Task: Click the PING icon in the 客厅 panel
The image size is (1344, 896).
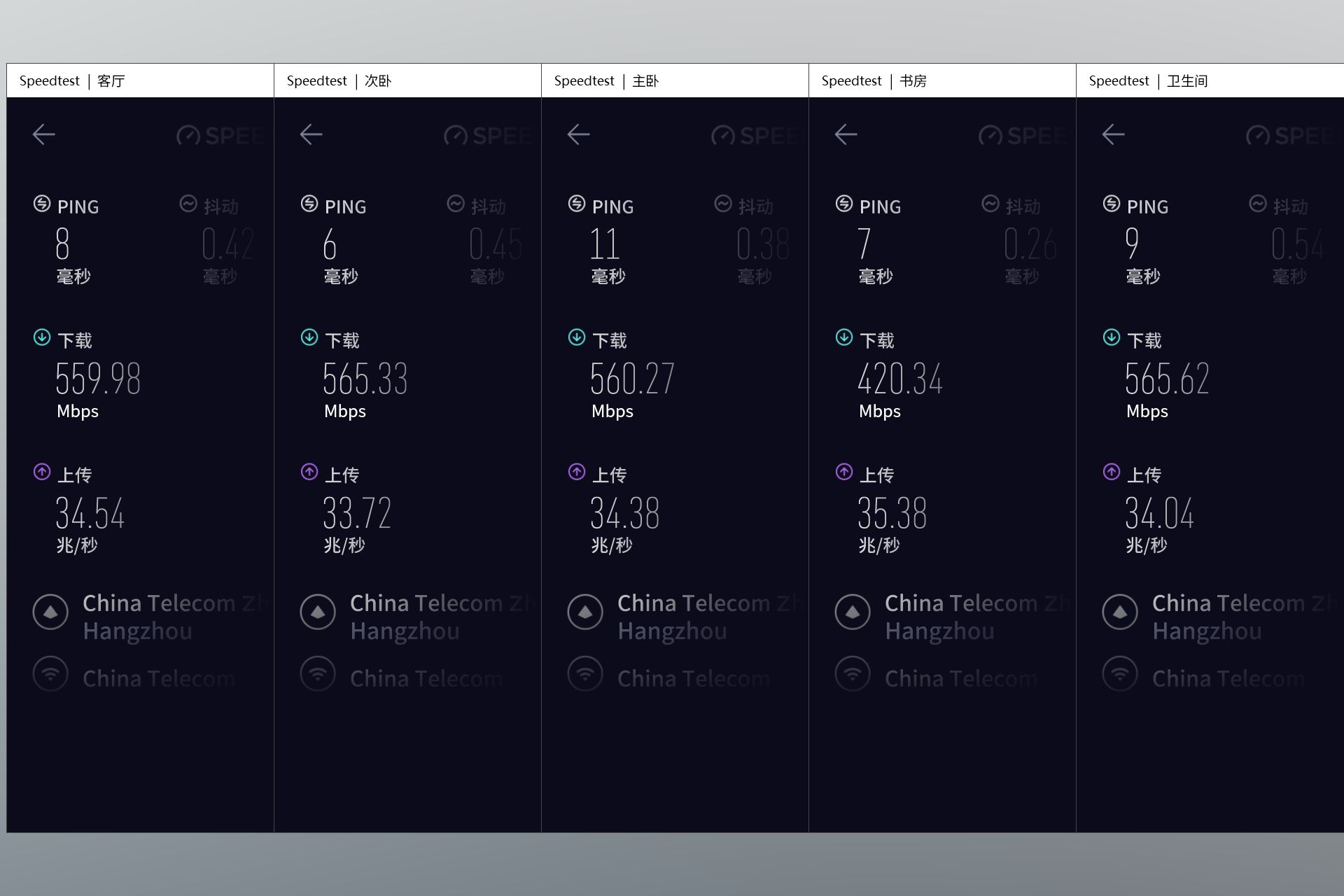Action: 42,204
